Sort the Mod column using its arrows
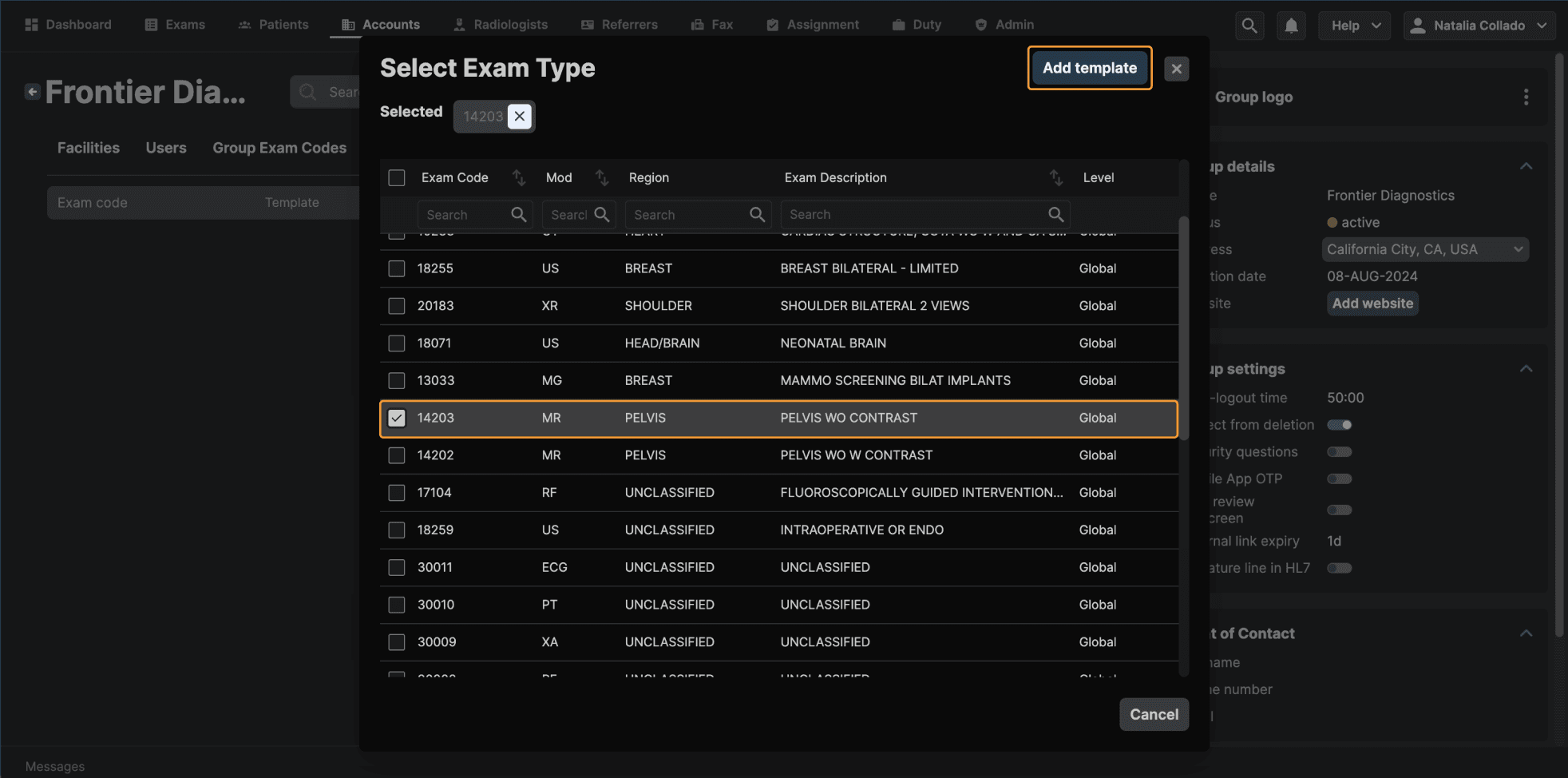 tap(602, 177)
